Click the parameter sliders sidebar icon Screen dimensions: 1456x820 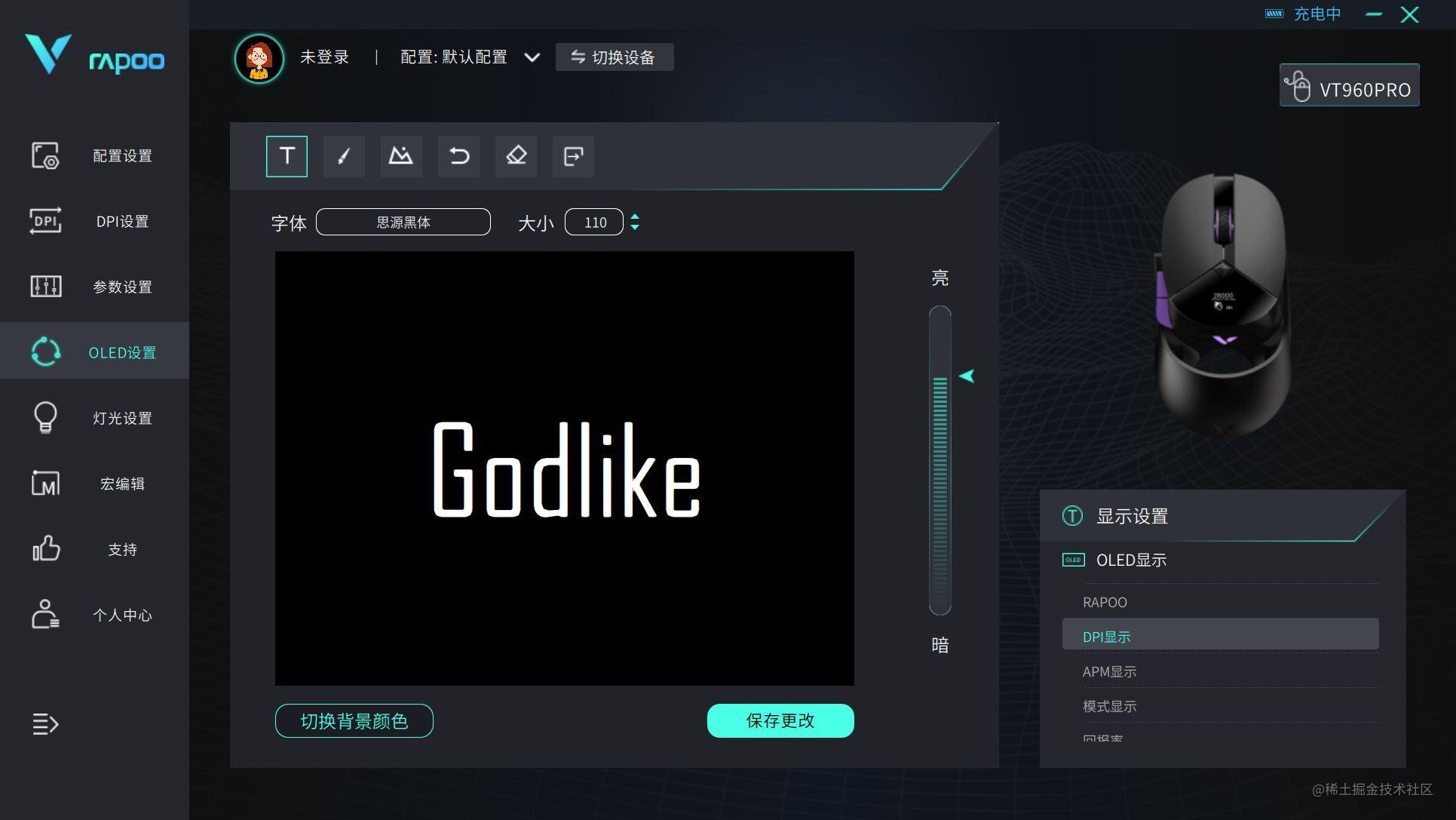[45, 287]
